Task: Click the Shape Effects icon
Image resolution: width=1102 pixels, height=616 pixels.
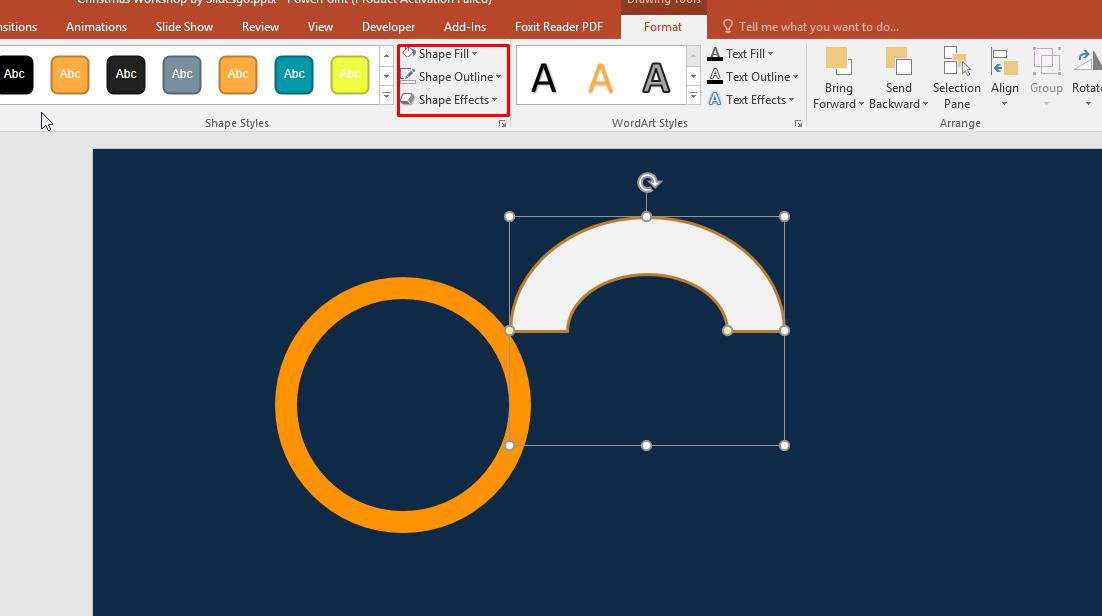Action: click(408, 99)
